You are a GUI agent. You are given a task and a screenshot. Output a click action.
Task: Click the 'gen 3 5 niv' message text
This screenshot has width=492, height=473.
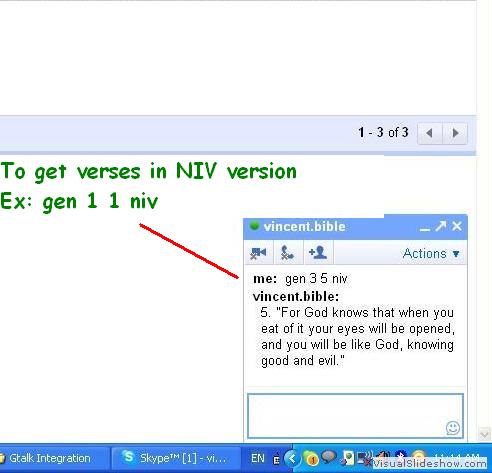(316, 279)
